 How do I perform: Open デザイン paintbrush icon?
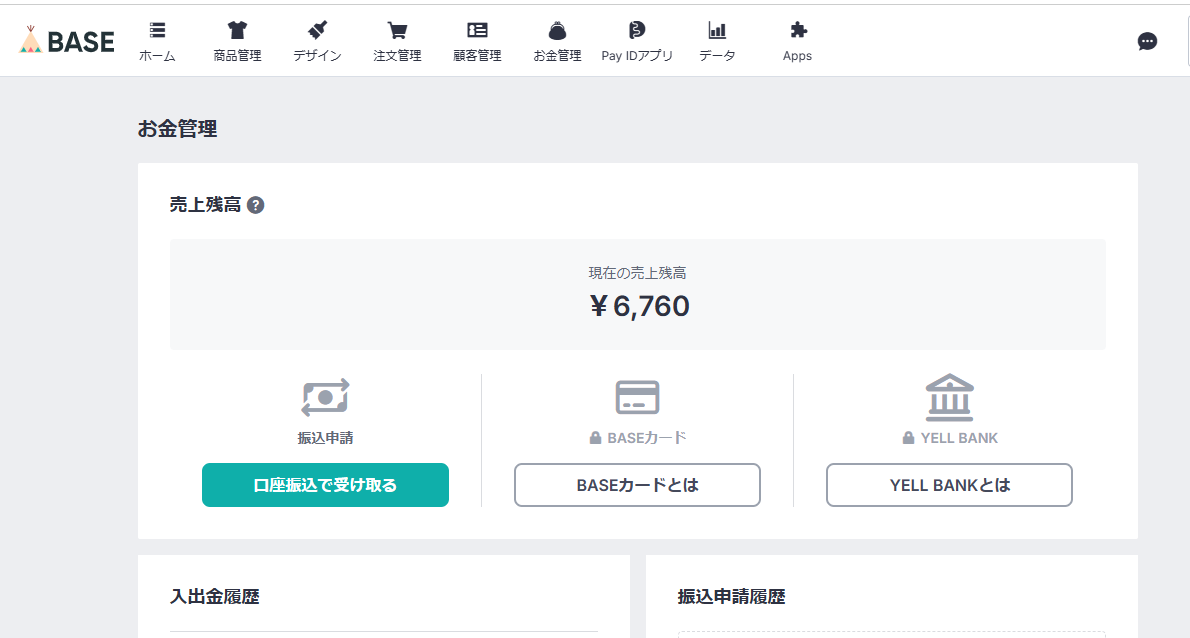(317, 30)
